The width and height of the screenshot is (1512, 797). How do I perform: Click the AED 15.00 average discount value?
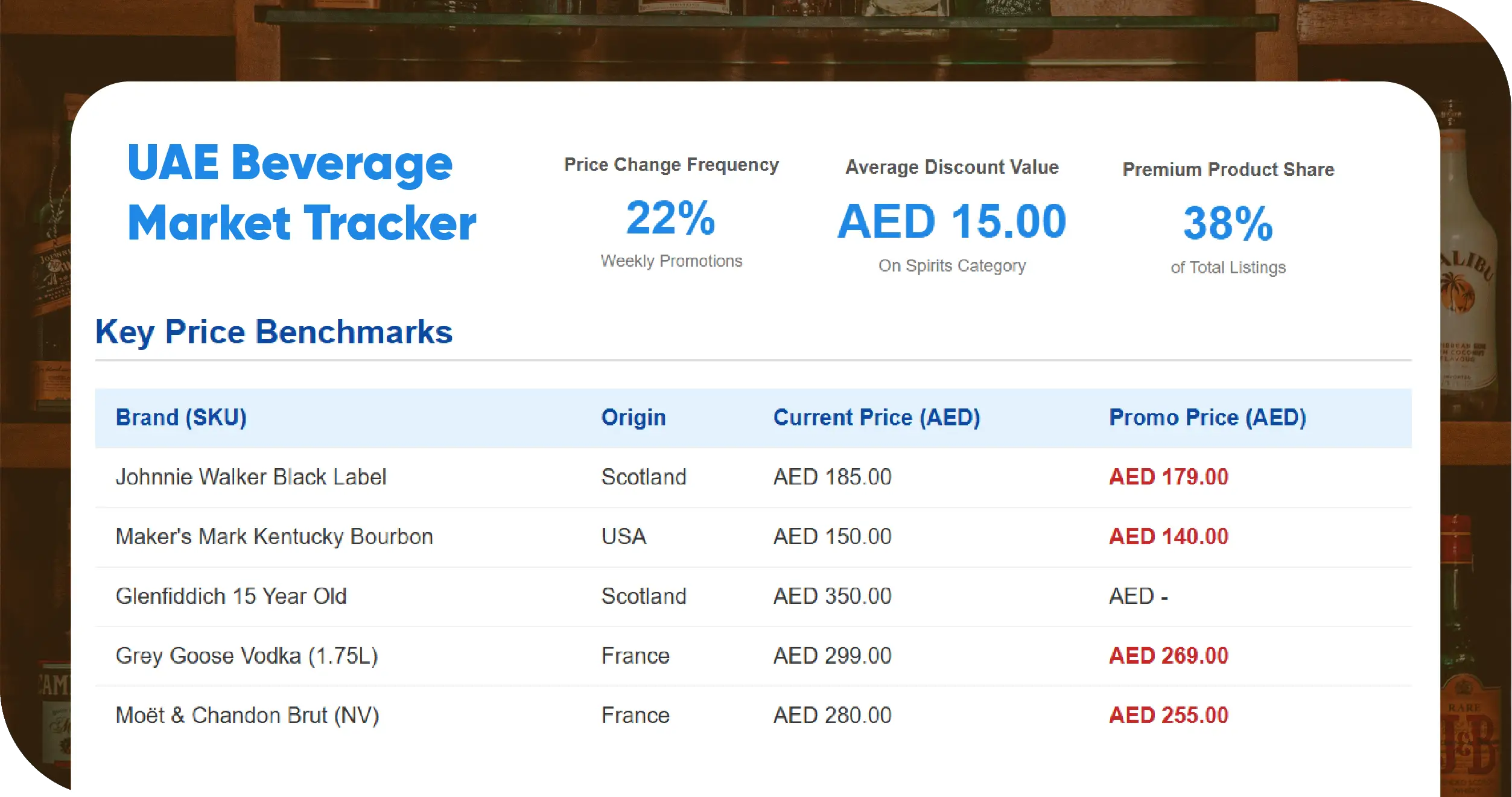pyautogui.click(x=951, y=221)
